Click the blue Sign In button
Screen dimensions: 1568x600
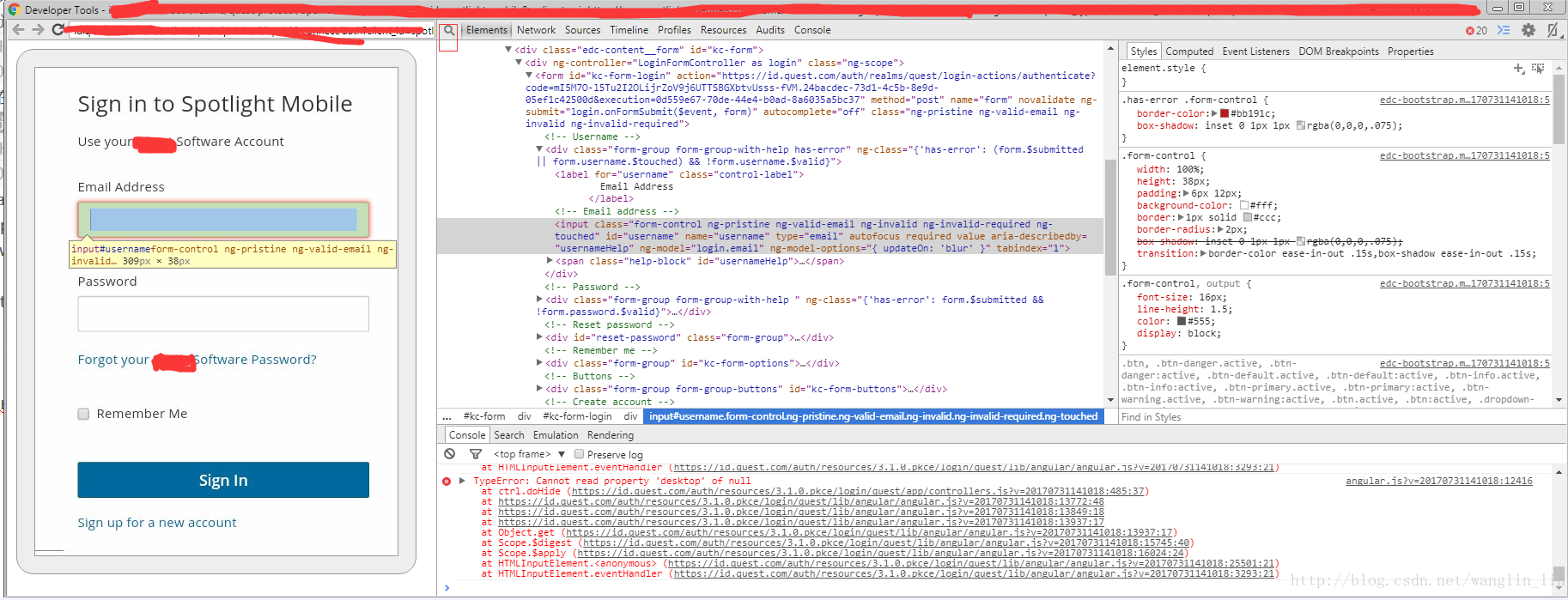(223, 480)
